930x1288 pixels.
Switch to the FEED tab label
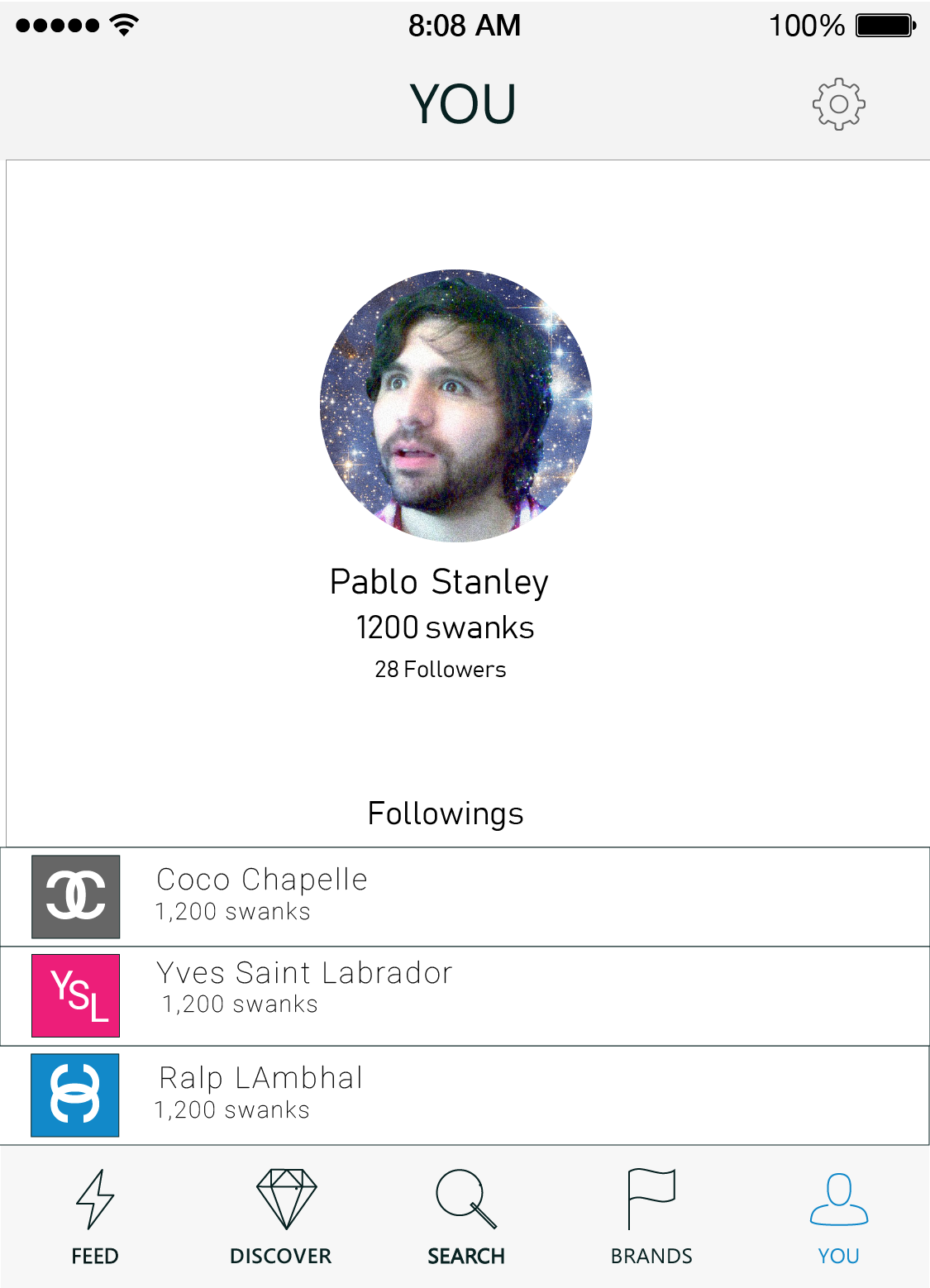(x=95, y=1256)
